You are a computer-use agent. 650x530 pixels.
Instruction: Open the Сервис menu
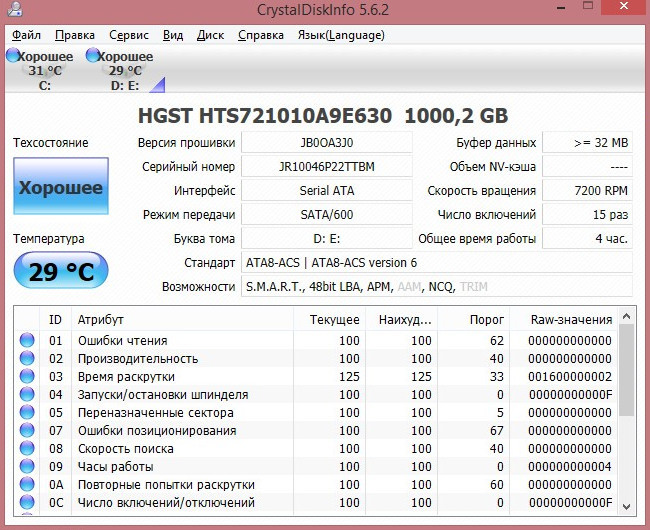pyautogui.click(x=129, y=35)
